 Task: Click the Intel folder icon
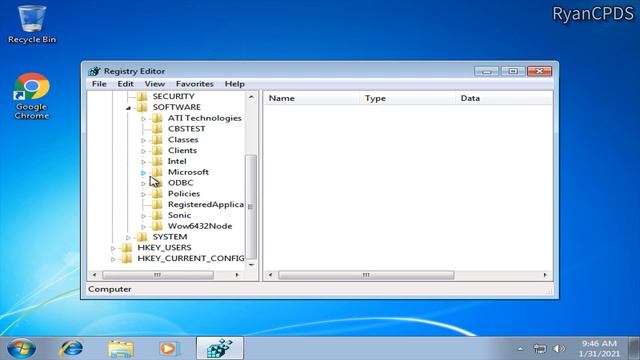157,161
